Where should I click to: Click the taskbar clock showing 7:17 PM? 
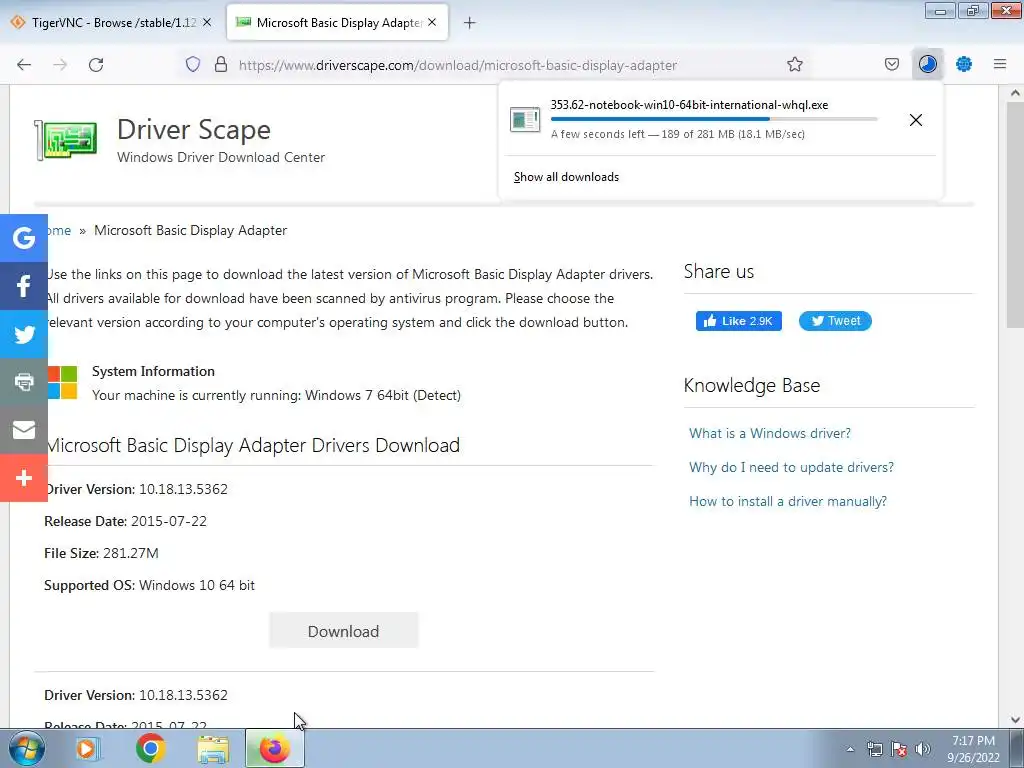point(973,749)
